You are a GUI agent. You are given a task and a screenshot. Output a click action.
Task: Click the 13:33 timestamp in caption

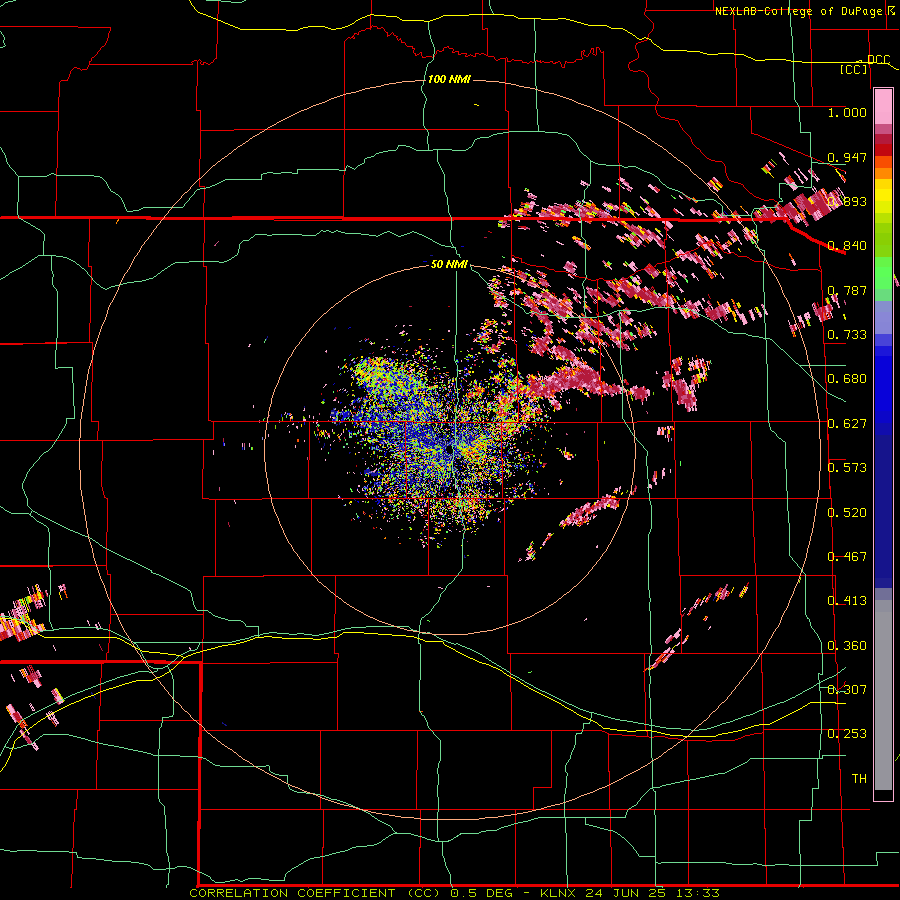[x=700, y=893]
